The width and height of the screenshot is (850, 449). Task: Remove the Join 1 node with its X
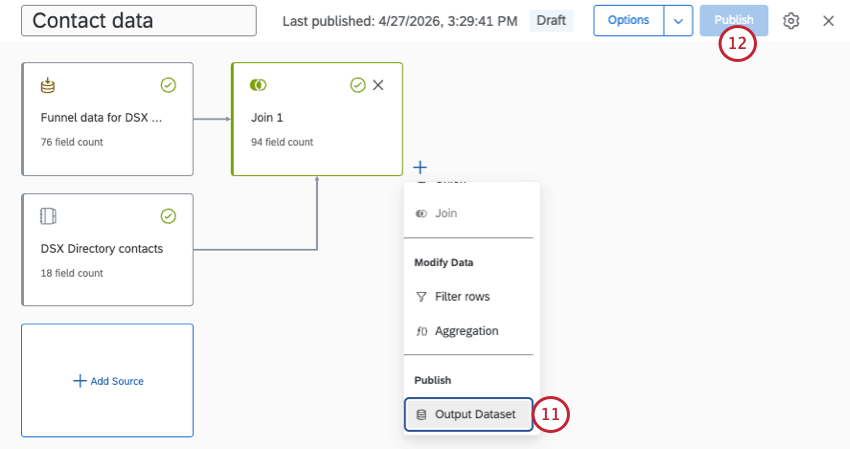pyautogui.click(x=378, y=85)
